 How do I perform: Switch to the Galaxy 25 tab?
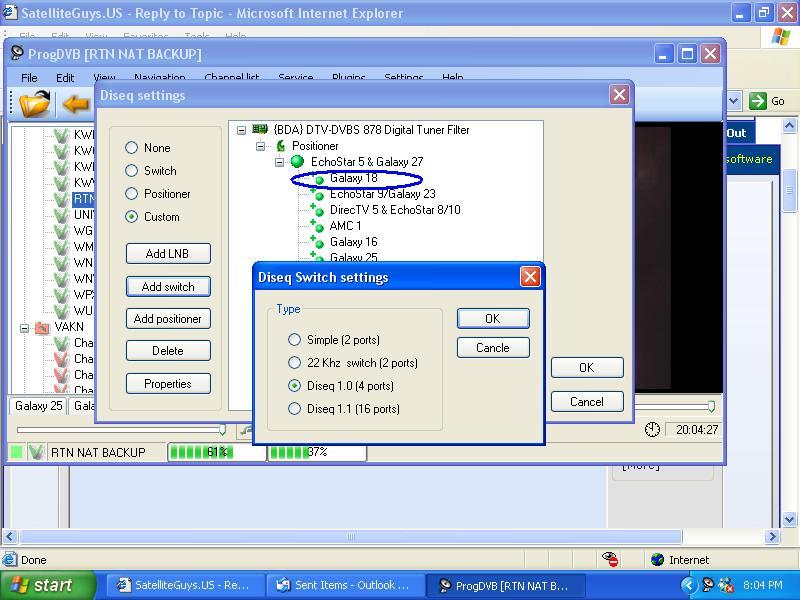coord(38,406)
